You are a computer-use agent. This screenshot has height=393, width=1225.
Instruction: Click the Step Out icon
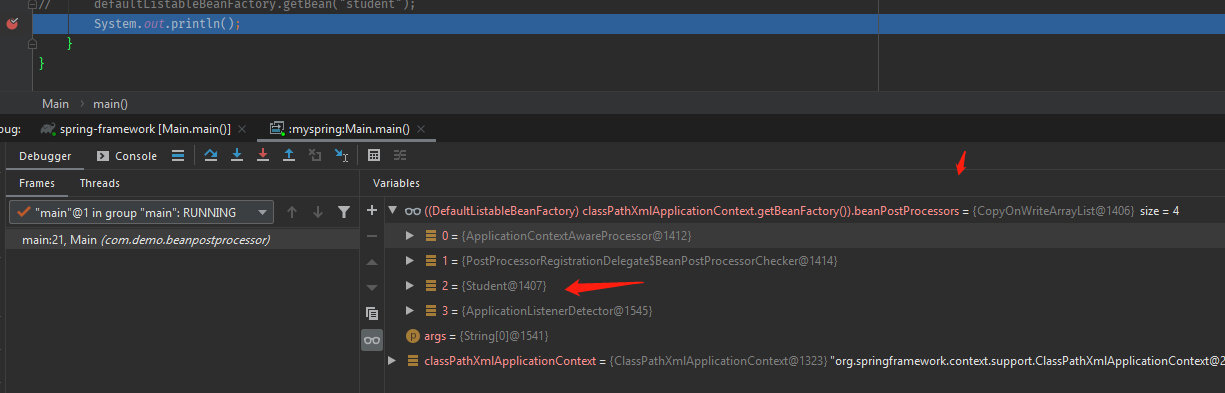point(289,155)
